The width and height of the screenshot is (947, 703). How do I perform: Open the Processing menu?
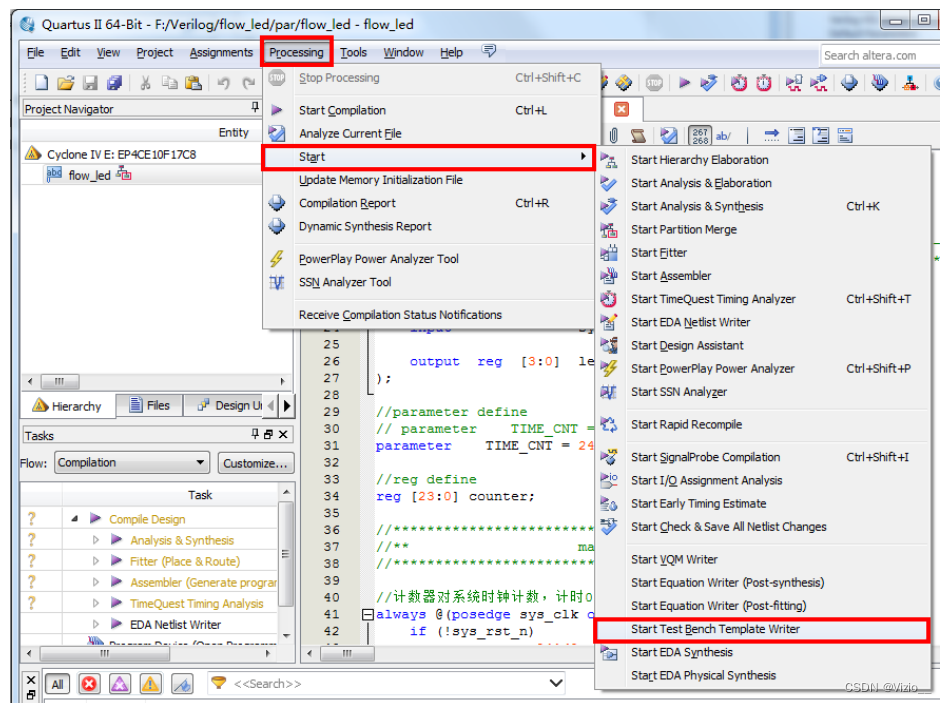pos(296,53)
